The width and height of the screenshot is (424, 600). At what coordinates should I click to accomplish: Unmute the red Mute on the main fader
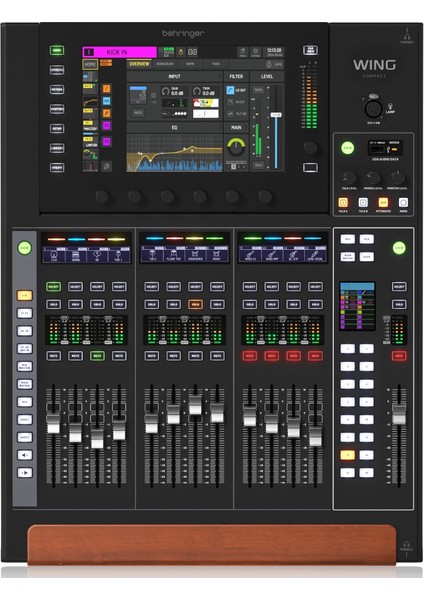399,356
